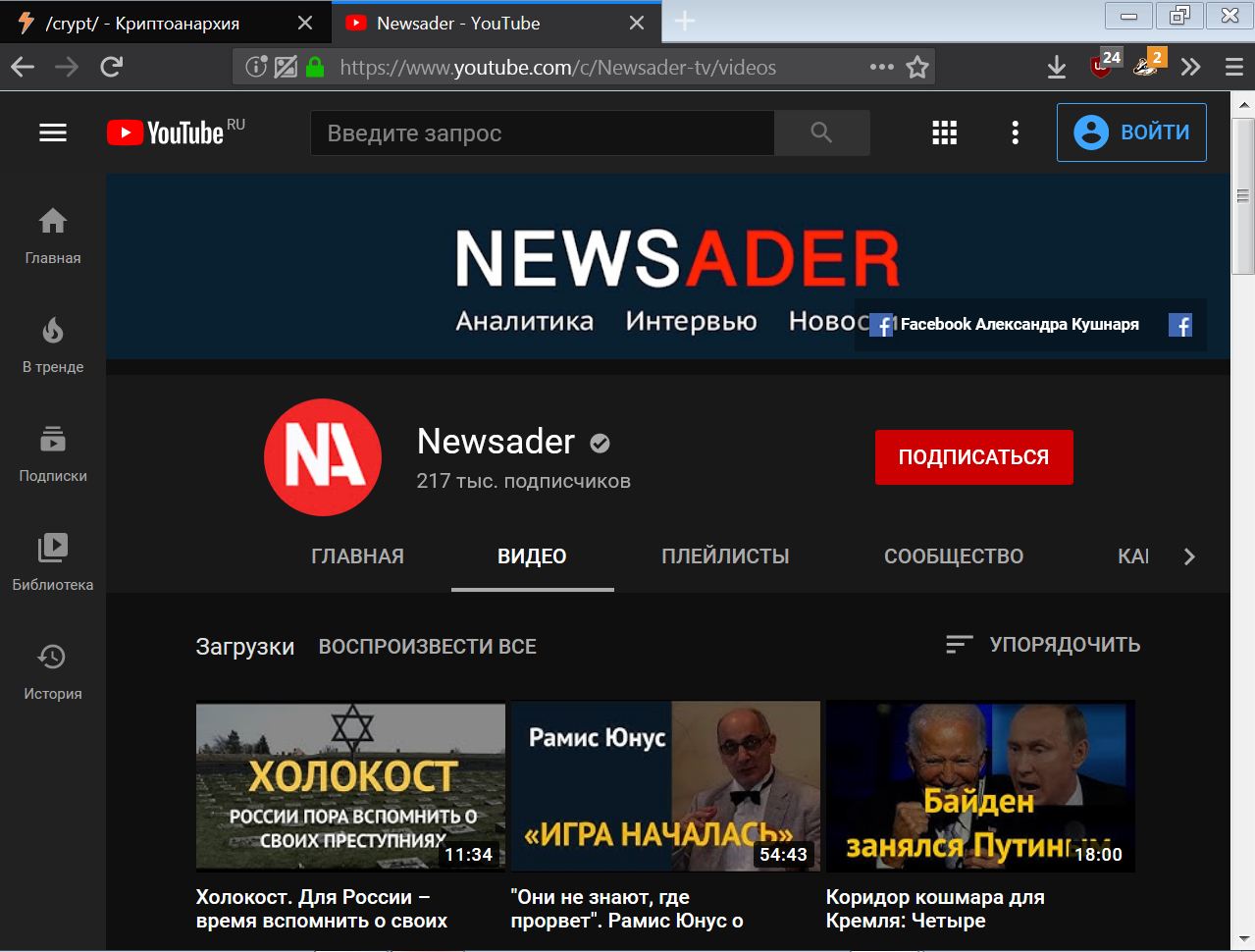The width and height of the screenshot is (1255, 952).
Task: Open История history section
Action: tap(53, 672)
